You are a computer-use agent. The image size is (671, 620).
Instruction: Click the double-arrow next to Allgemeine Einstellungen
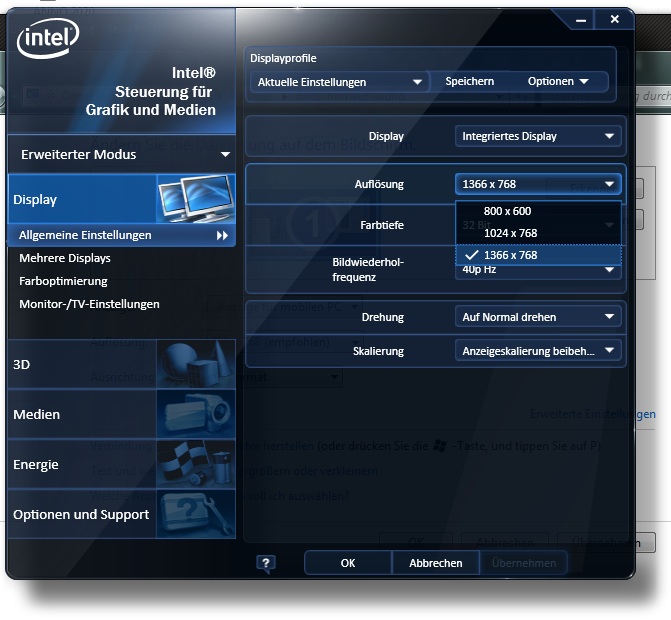pos(222,235)
